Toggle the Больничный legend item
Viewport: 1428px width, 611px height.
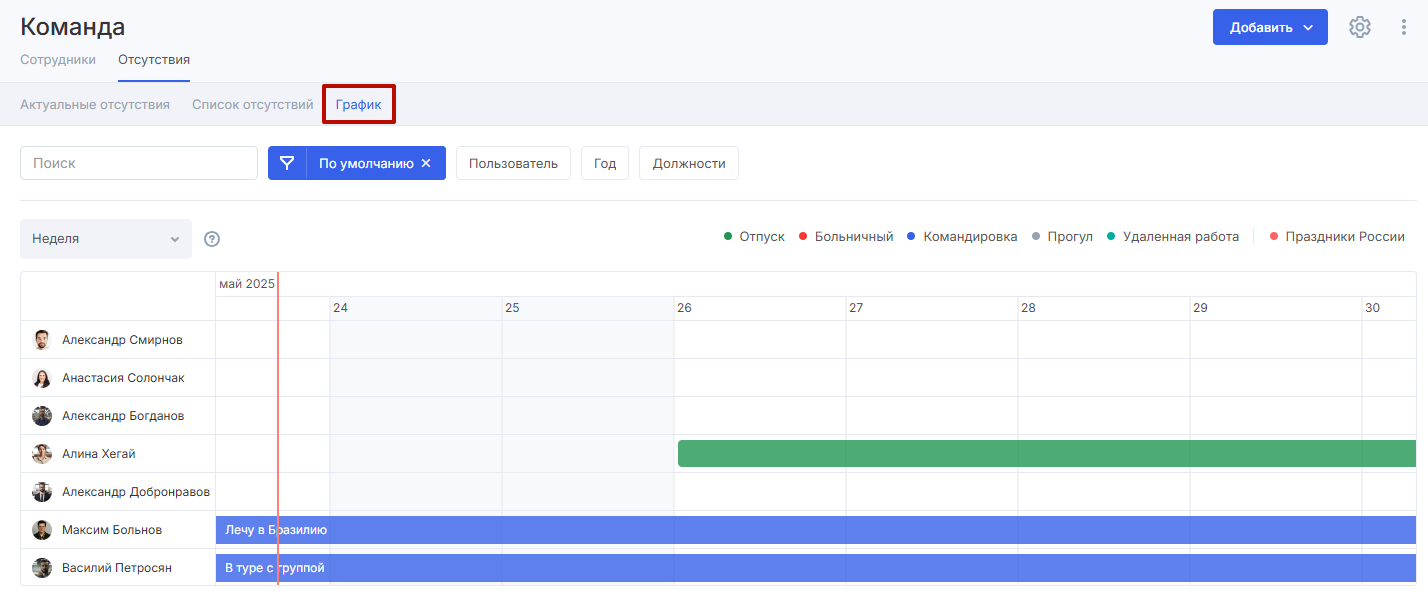click(x=845, y=237)
